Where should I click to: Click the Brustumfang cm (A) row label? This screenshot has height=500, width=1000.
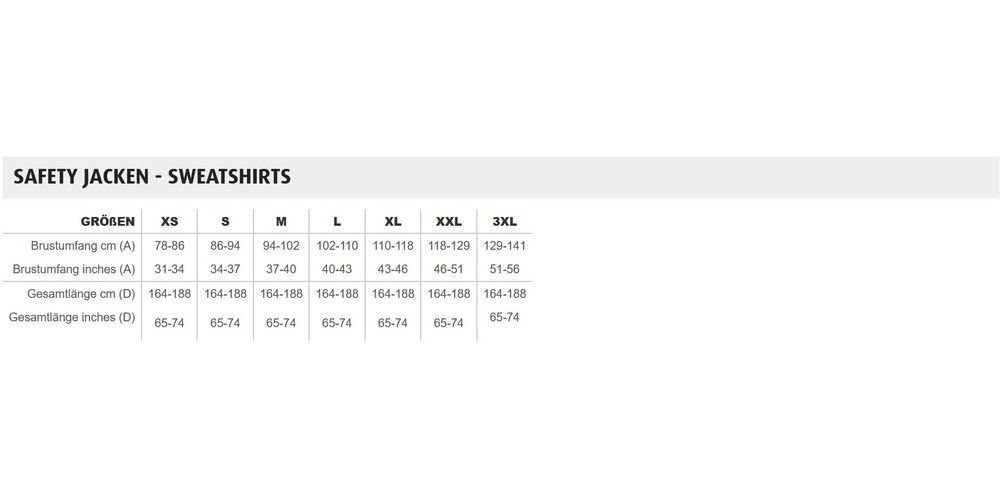tap(83, 246)
